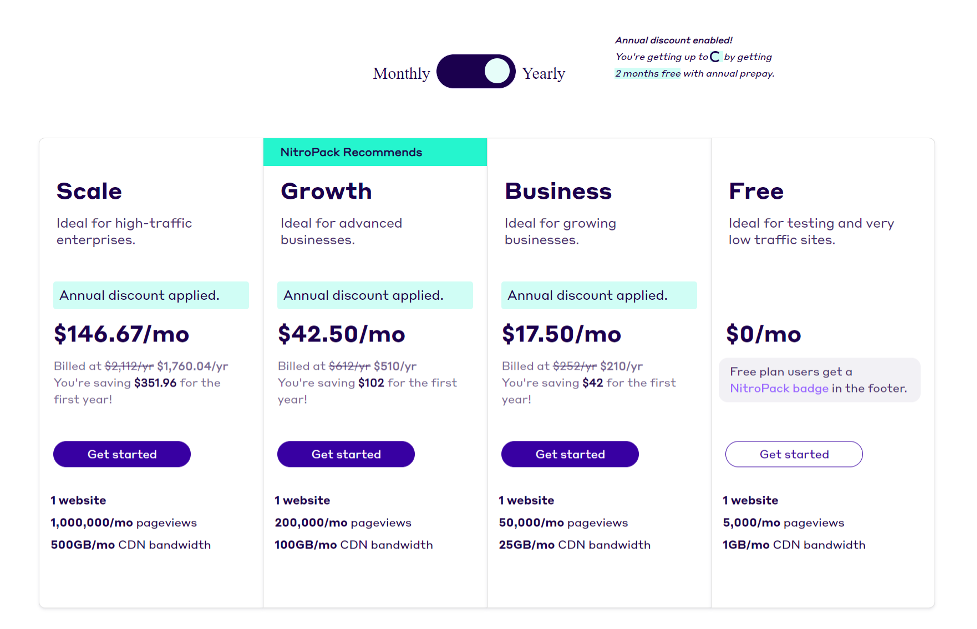Click the $17.50/mo Business price
The image size is (977, 629).
[x=561, y=334]
